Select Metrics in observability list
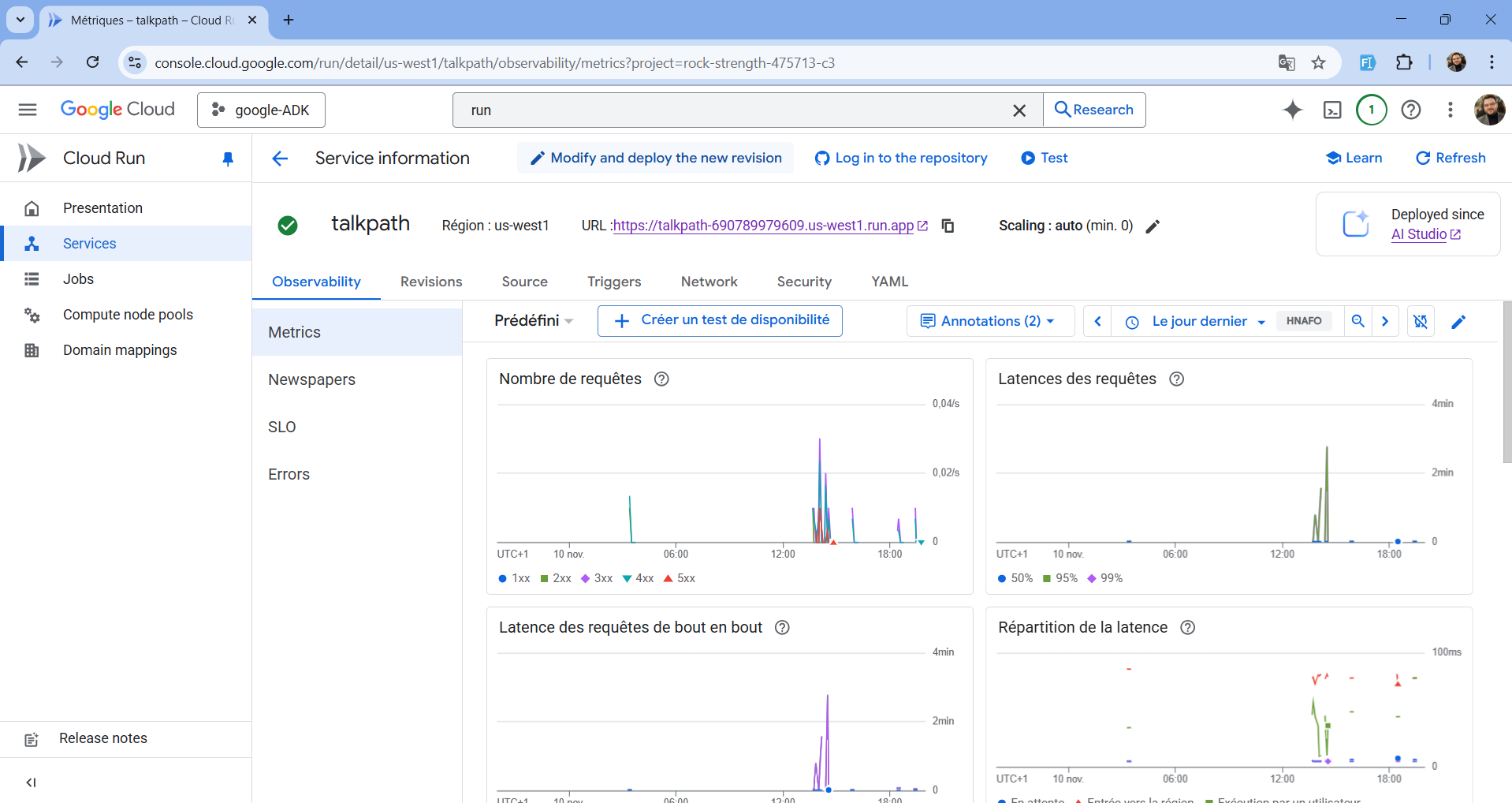 (357, 332)
